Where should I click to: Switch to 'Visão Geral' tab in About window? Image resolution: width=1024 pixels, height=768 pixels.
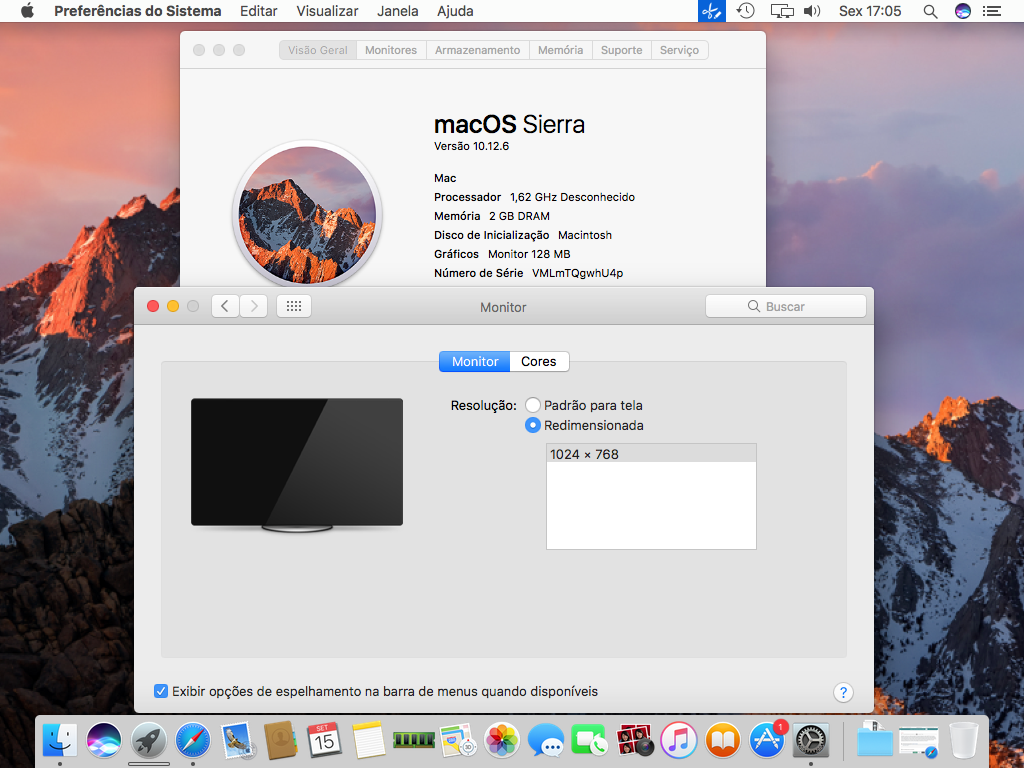[x=318, y=50]
